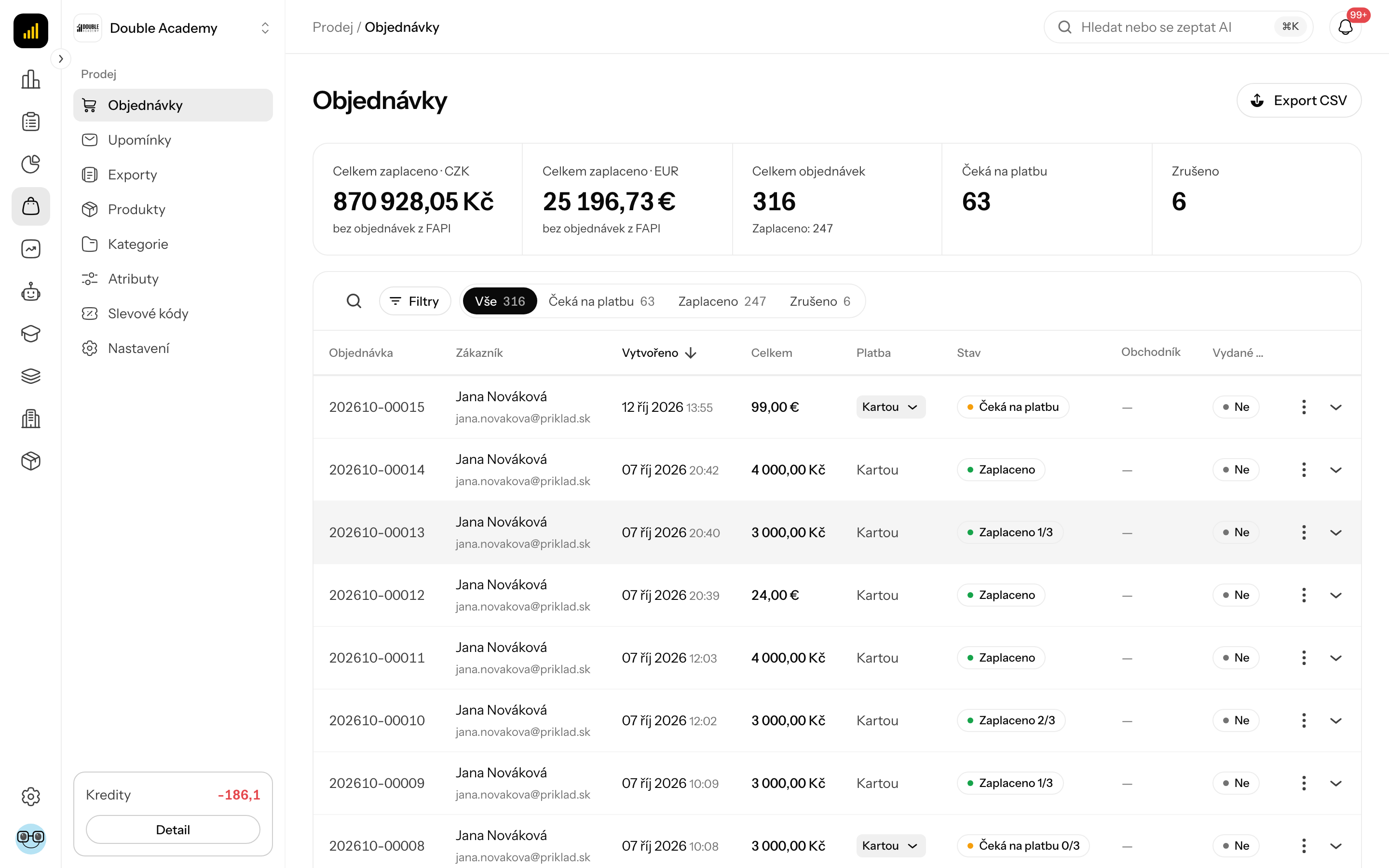Switch to Zaplaceno 247 tab
Image resolution: width=1389 pixels, height=868 pixels.
tap(722, 301)
